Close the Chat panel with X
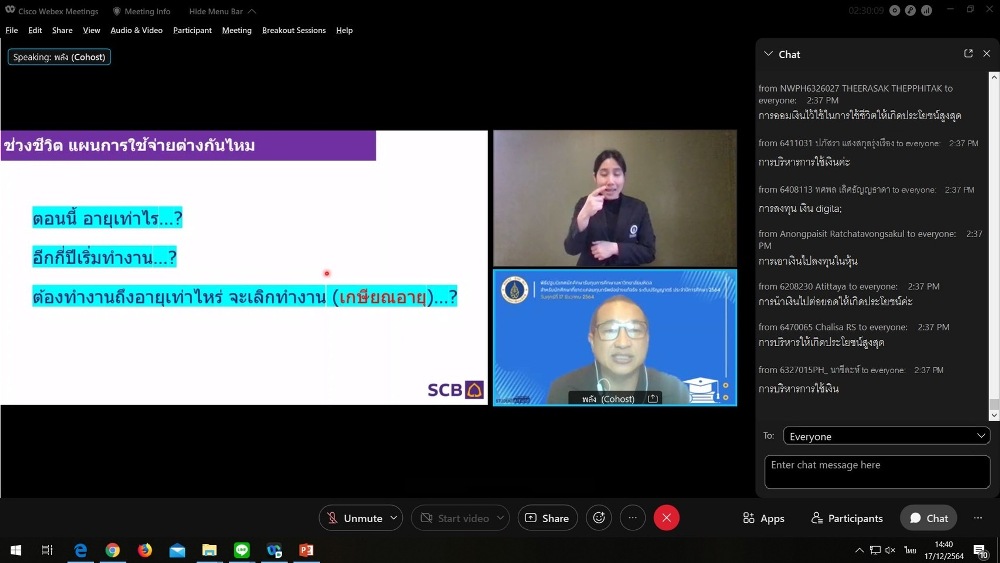This screenshot has height=563, width=1000. [x=986, y=54]
